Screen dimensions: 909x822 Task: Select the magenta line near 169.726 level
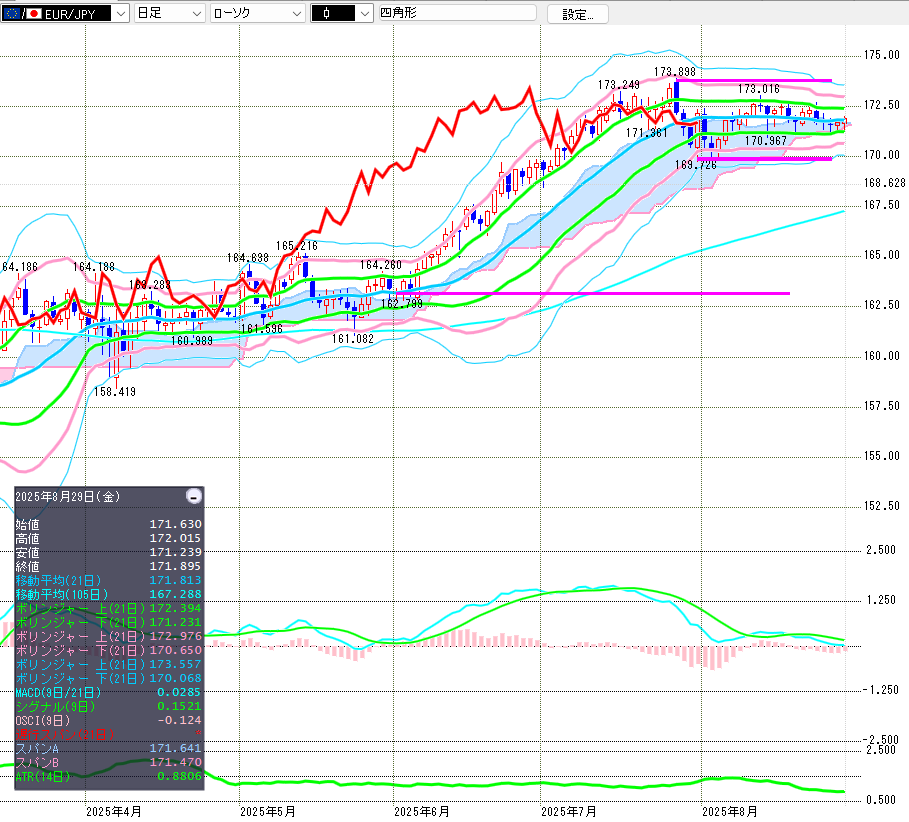tap(765, 158)
